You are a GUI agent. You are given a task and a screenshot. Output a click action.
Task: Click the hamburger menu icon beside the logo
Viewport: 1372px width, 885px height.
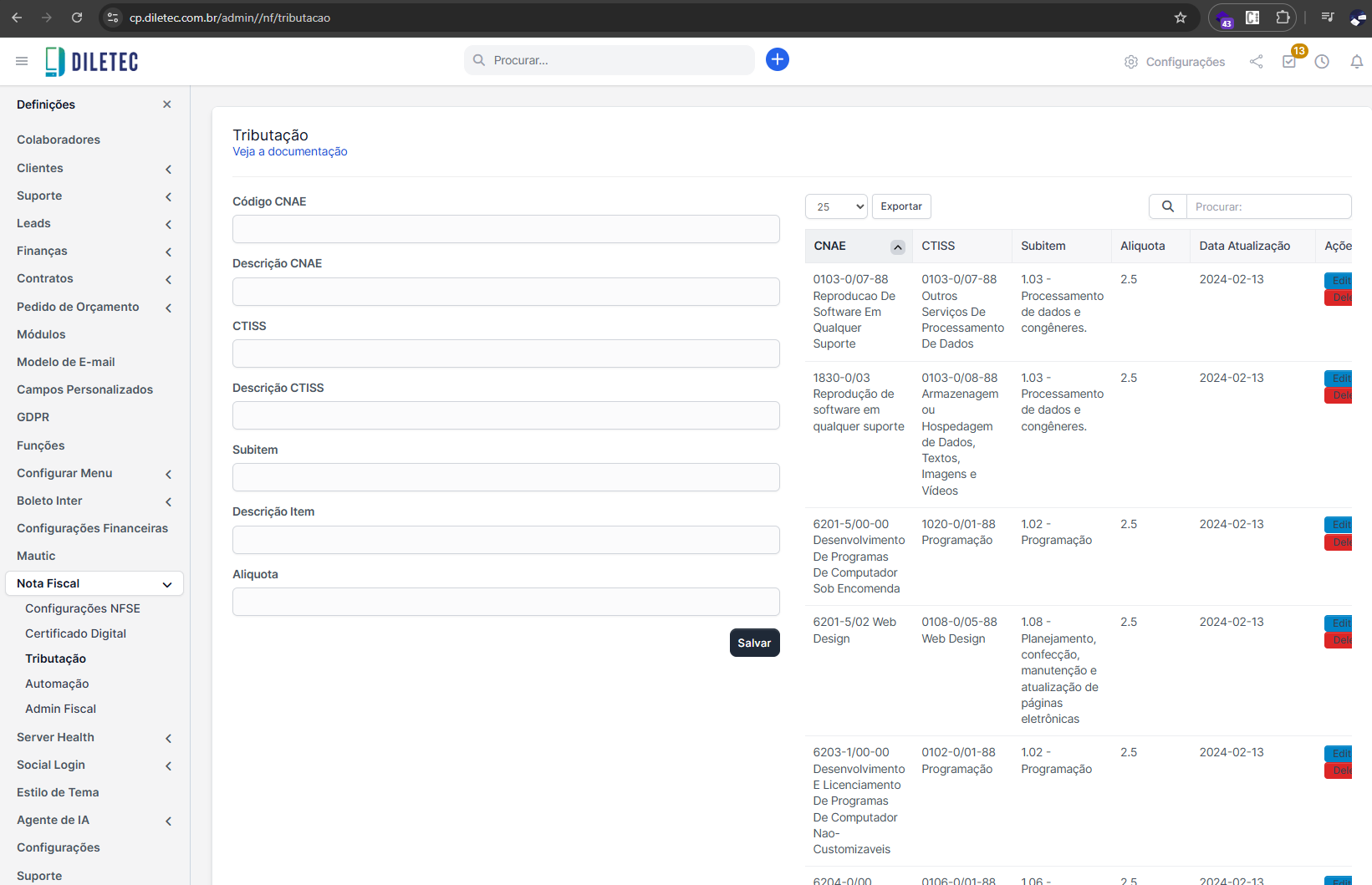tap(22, 61)
